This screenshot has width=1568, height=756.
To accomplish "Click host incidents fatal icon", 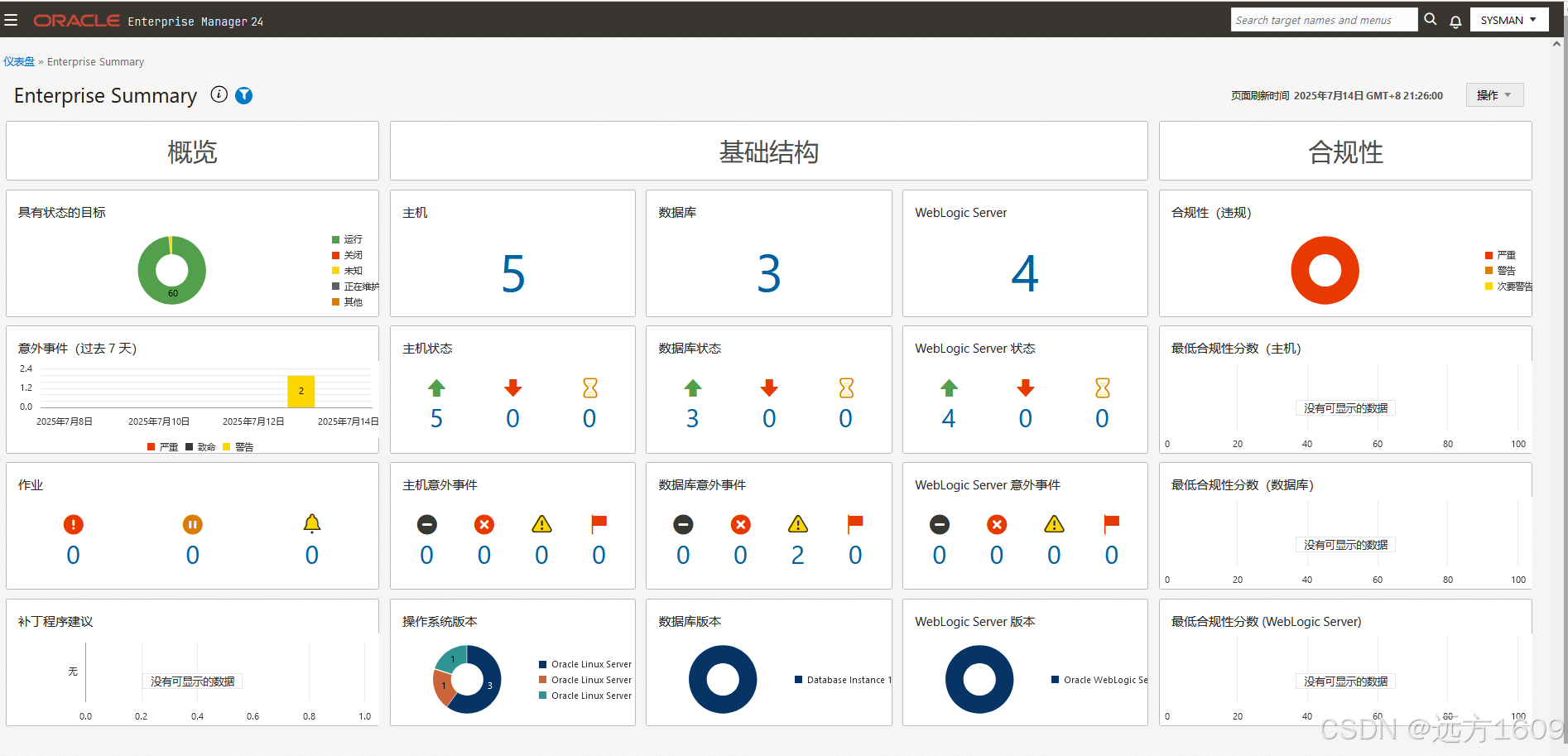I will [x=427, y=524].
